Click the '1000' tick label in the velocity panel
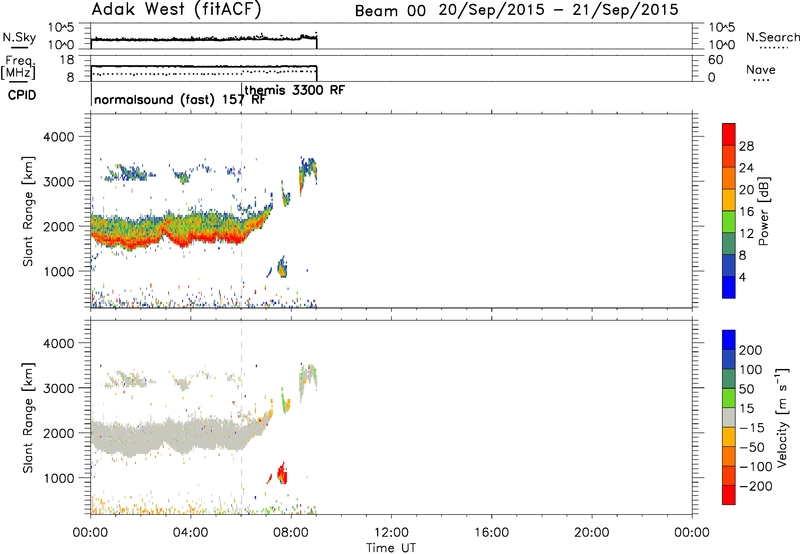Viewport: 800px width, 554px height. pyautogui.click(x=58, y=478)
